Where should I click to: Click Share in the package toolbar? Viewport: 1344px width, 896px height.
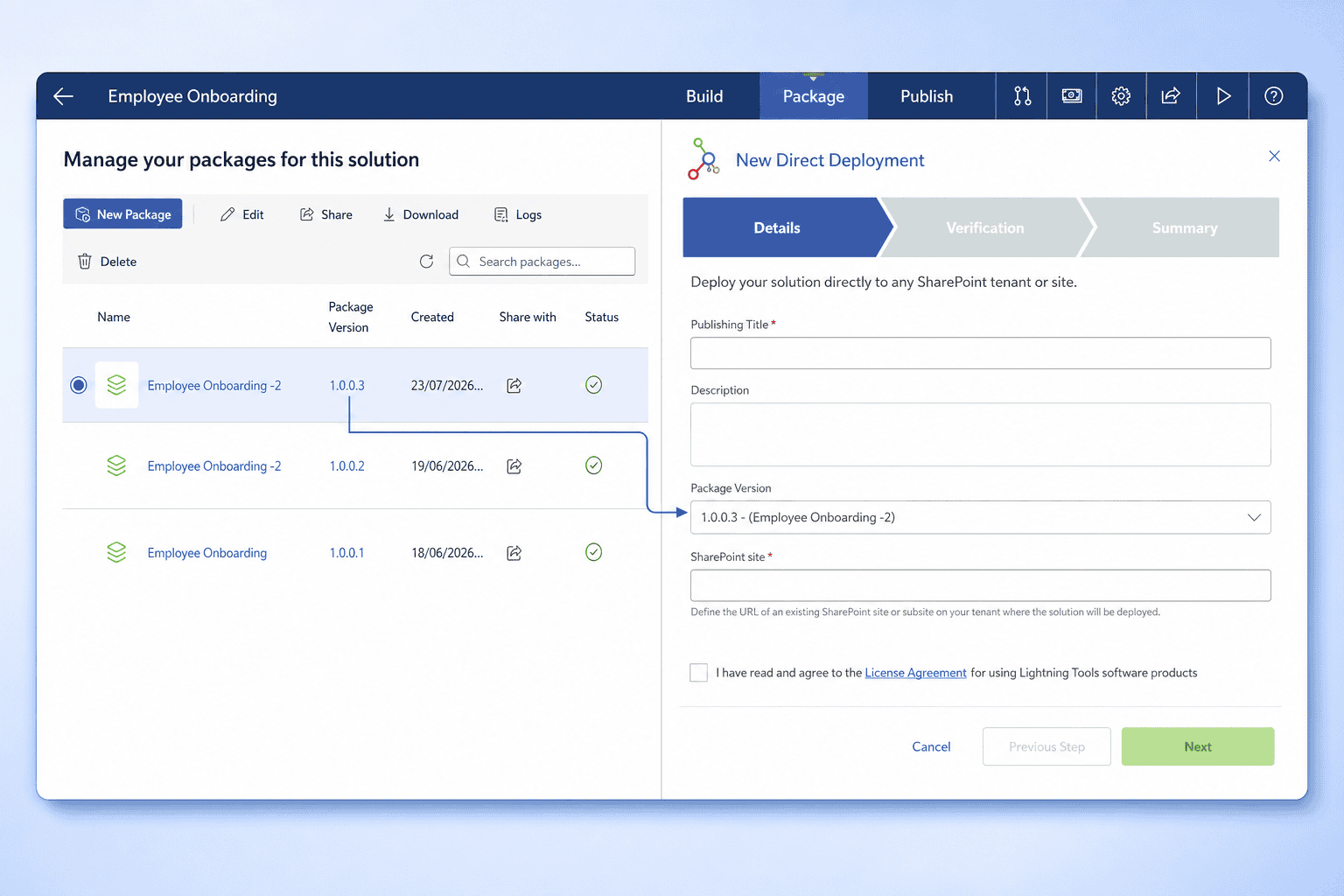[x=326, y=214]
